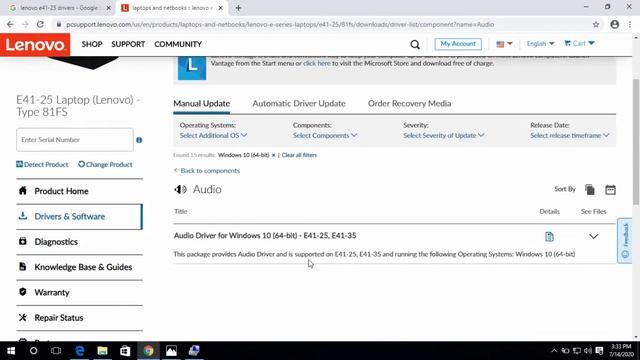Close the laptops and netbooks Lenovo tab

pyautogui.click(x=220, y=8)
